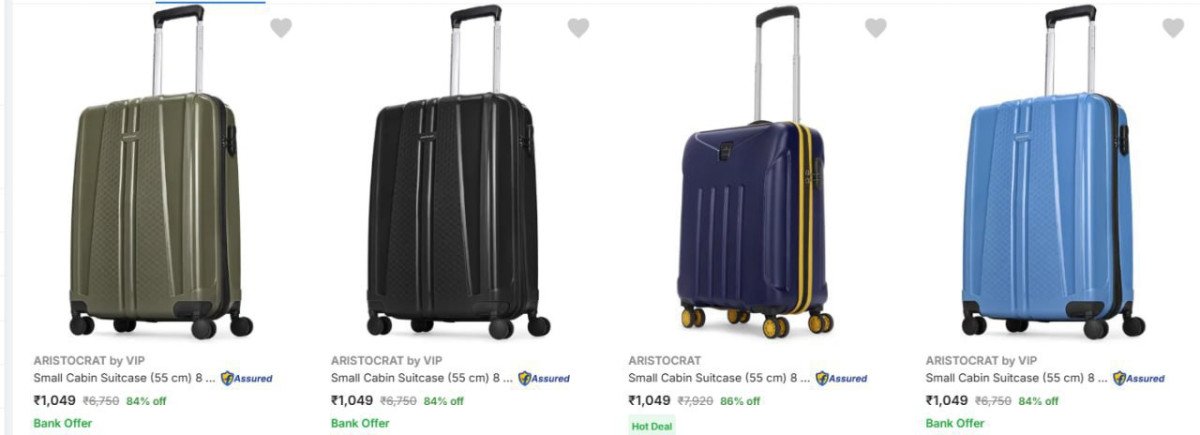Add navy blue suitcase to wishlist
The height and width of the screenshot is (435, 1200).
point(876,28)
